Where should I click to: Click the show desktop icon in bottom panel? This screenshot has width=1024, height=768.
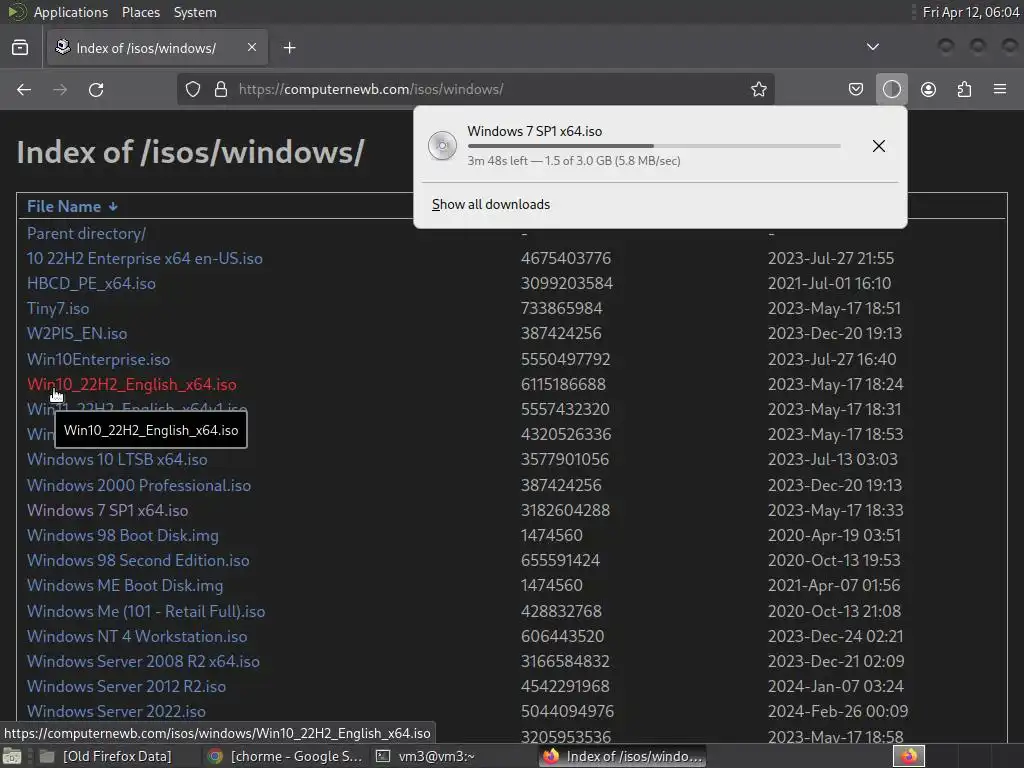click(x=12, y=756)
